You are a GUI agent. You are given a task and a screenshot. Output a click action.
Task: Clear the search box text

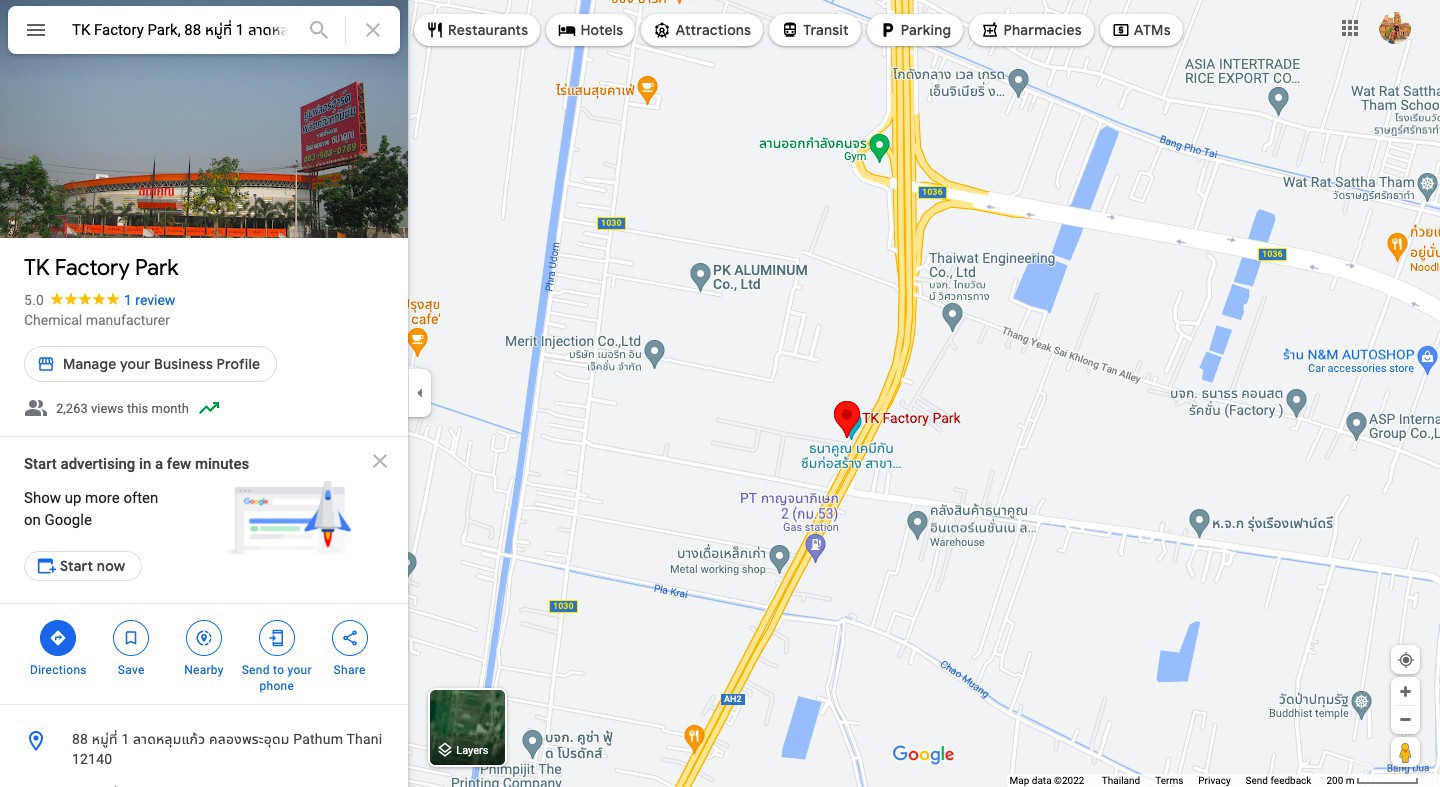[373, 30]
